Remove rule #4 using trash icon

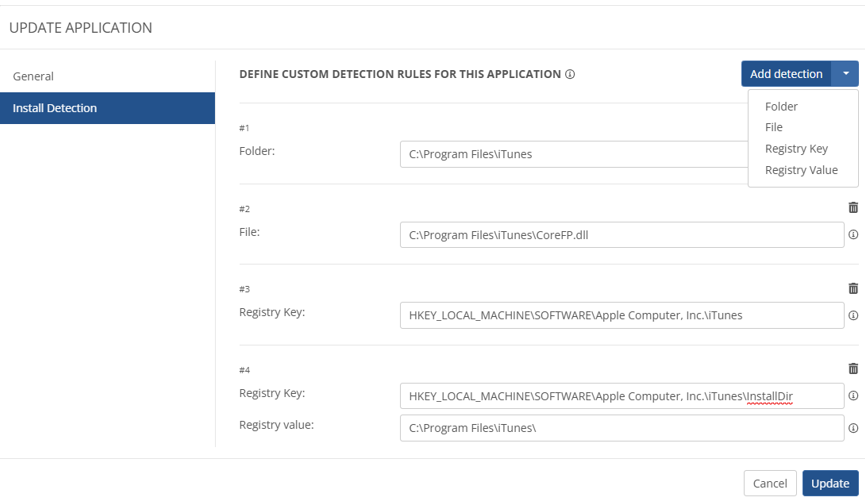[853, 369]
